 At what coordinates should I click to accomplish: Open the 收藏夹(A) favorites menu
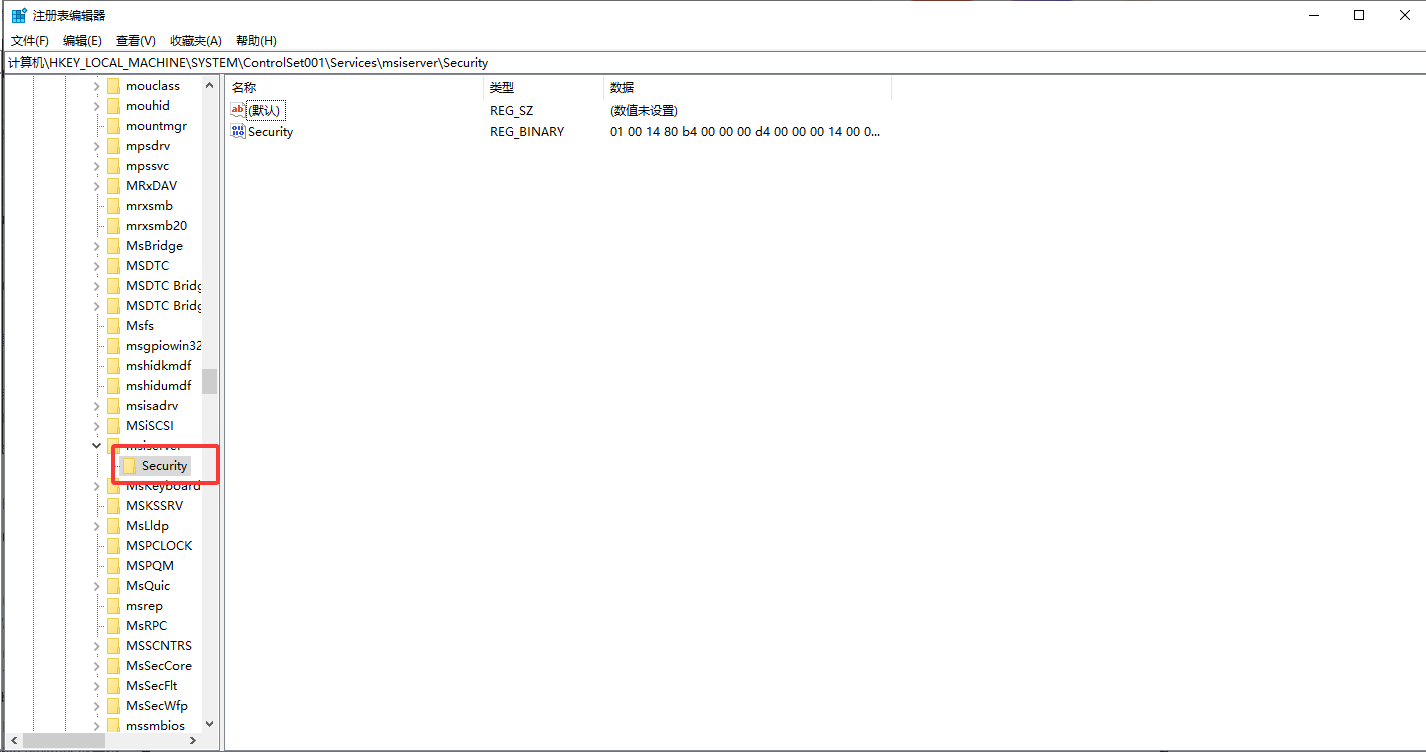click(x=195, y=41)
